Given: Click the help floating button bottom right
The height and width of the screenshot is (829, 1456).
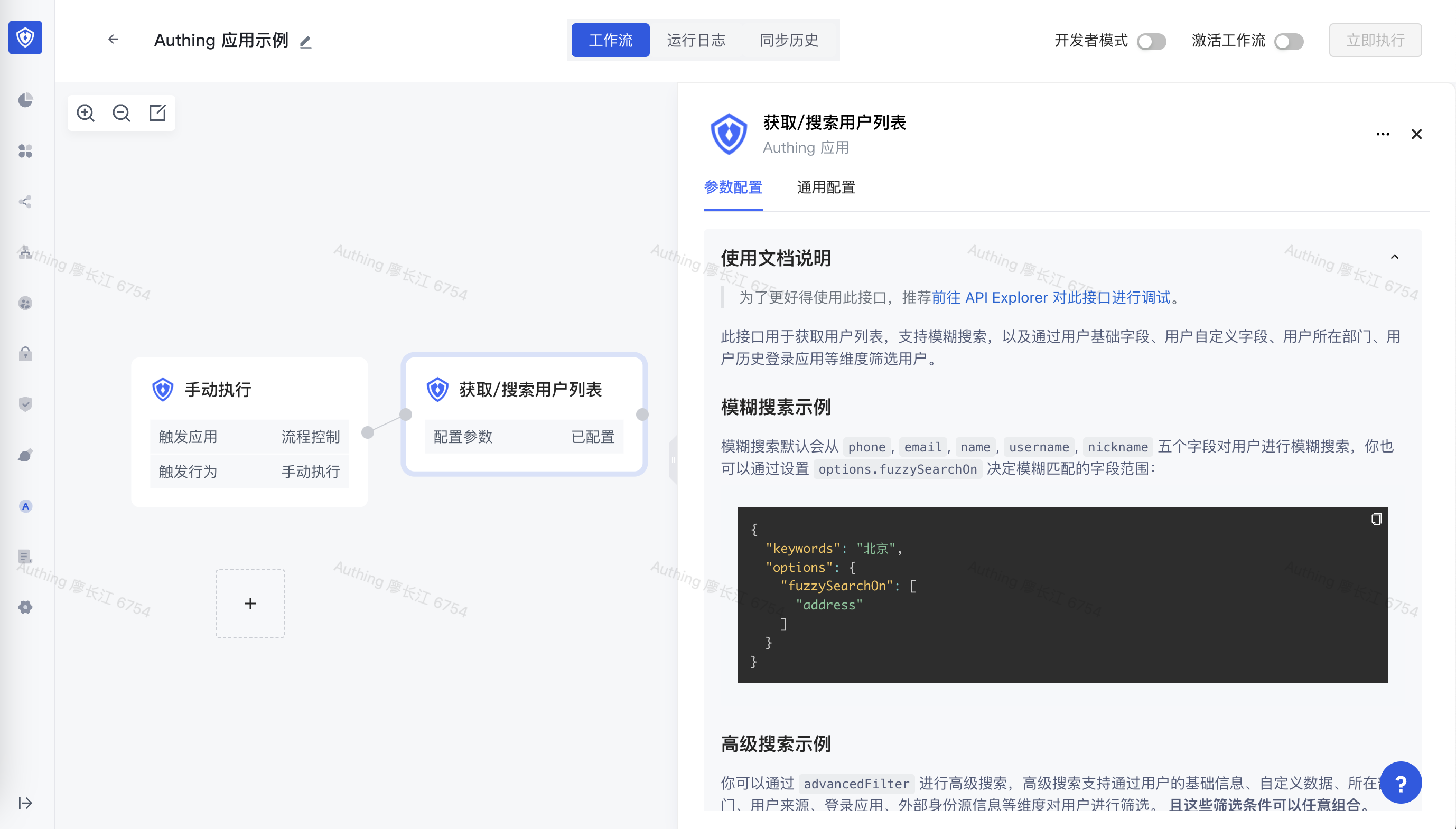Looking at the screenshot, I should point(1401,783).
